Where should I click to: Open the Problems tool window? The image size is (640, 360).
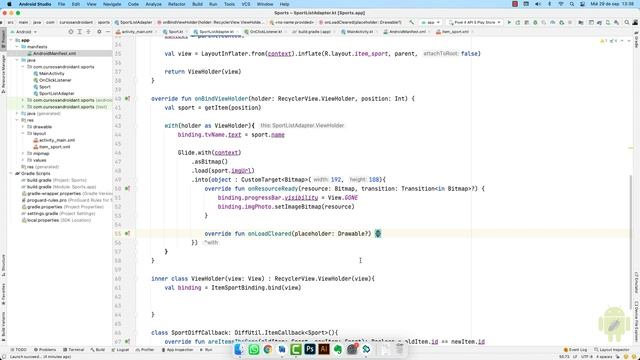tap(45, 350)
